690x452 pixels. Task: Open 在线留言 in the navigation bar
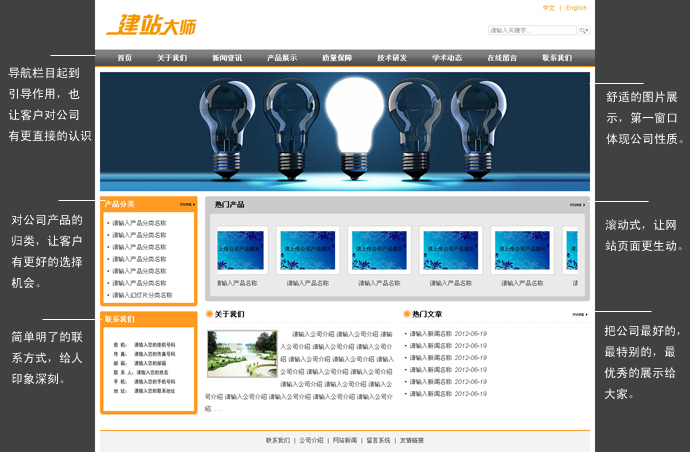(x=502, y=58)
